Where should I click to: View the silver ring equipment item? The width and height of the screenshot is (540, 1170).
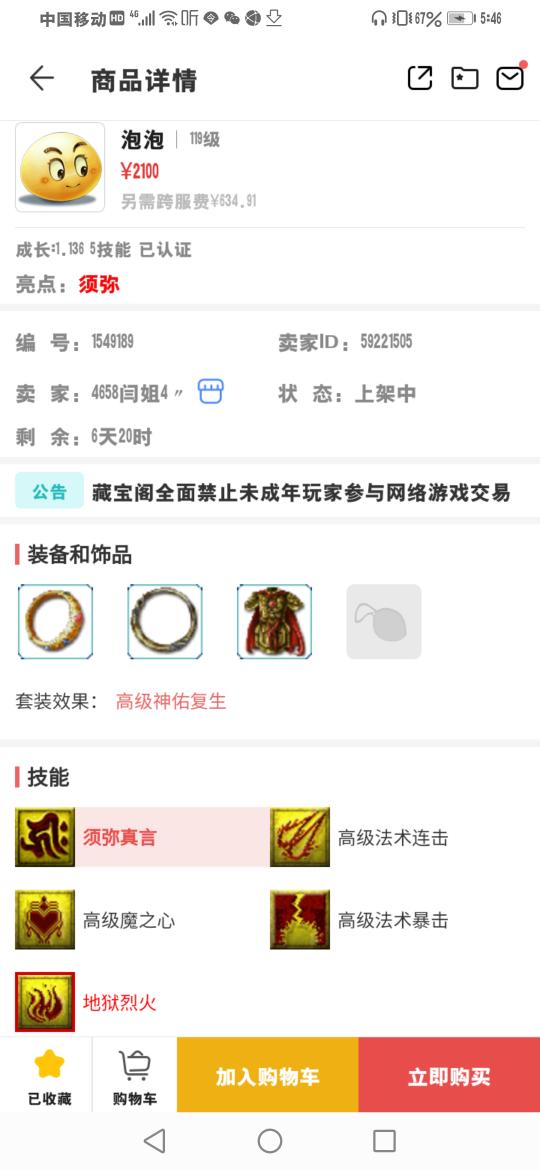(x=165, y=622)
